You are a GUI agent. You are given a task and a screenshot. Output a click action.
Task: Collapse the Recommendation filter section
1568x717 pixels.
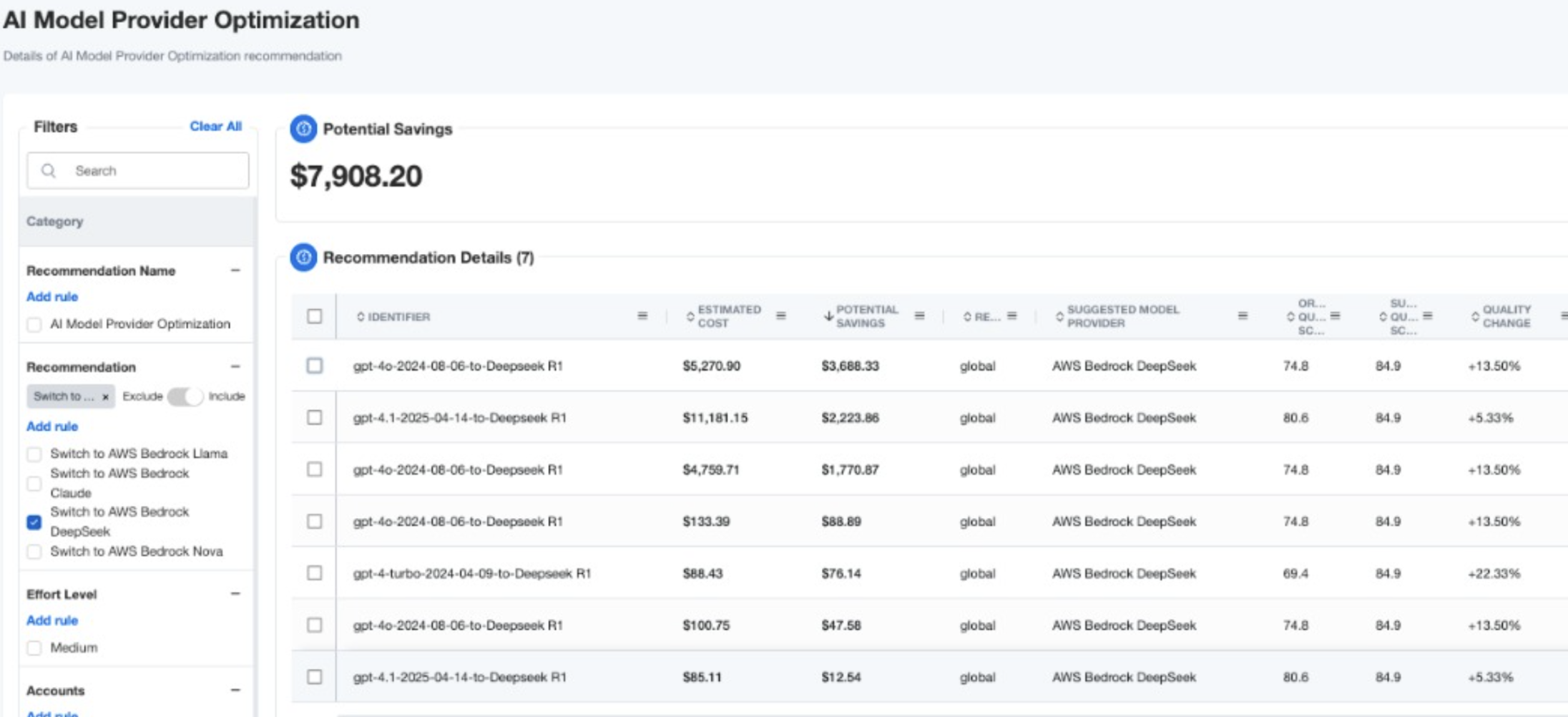pyautogui.click(x=235, y=366)
